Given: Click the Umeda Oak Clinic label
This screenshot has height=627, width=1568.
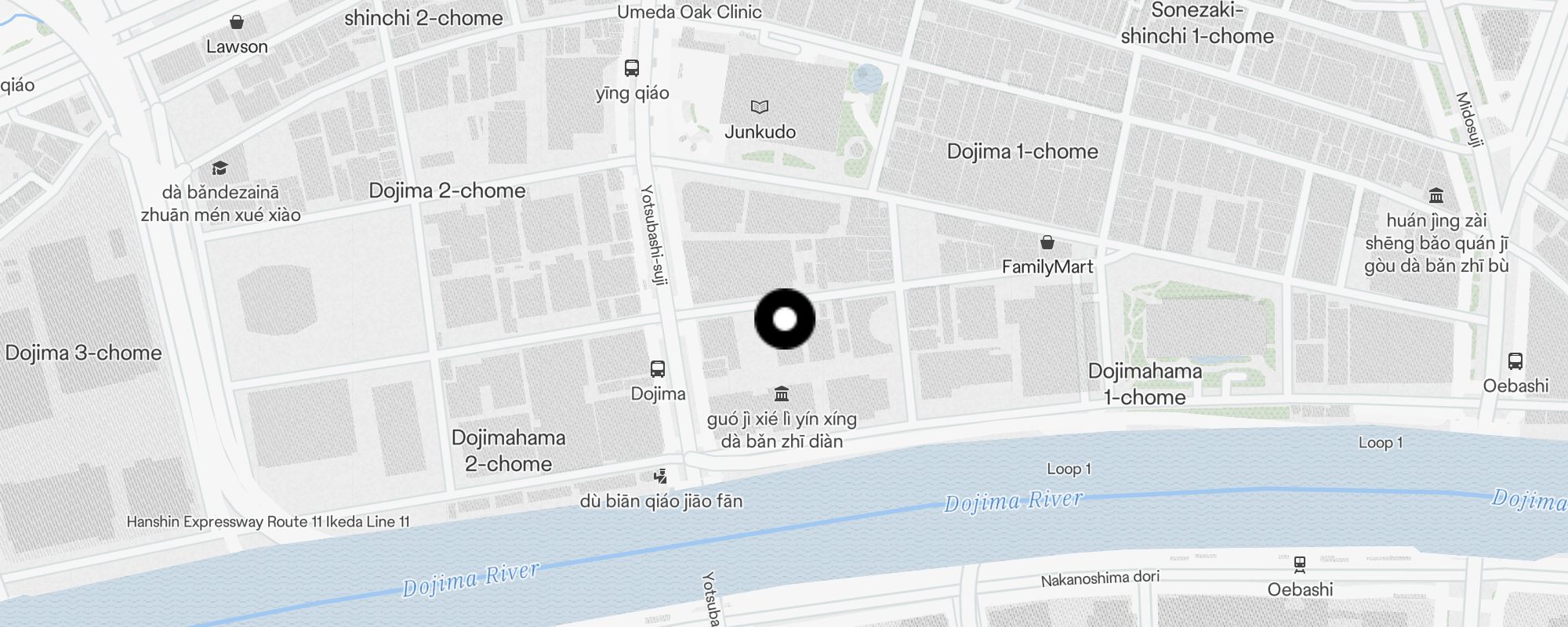Looking at the screenshot, I should click(689, 12).
